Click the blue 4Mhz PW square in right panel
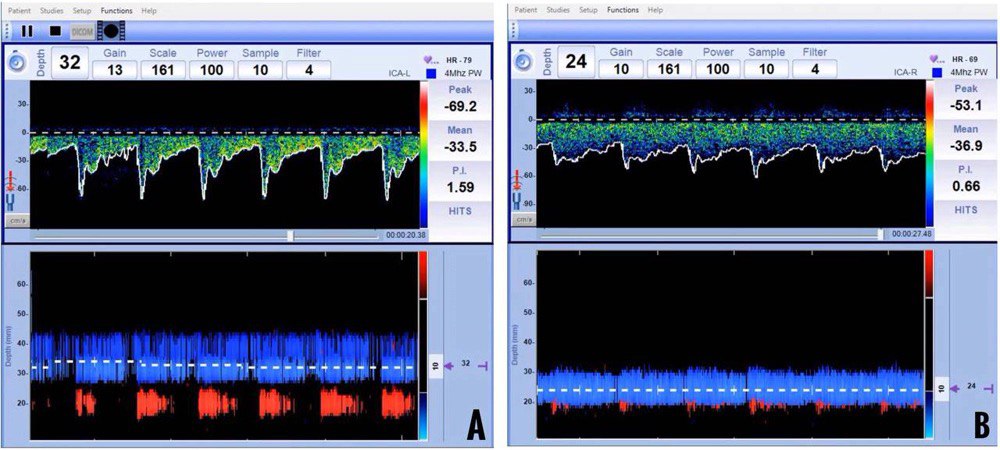Image resolution: width=1000 pixels, height=450 pixels. (x=937, y=73)
